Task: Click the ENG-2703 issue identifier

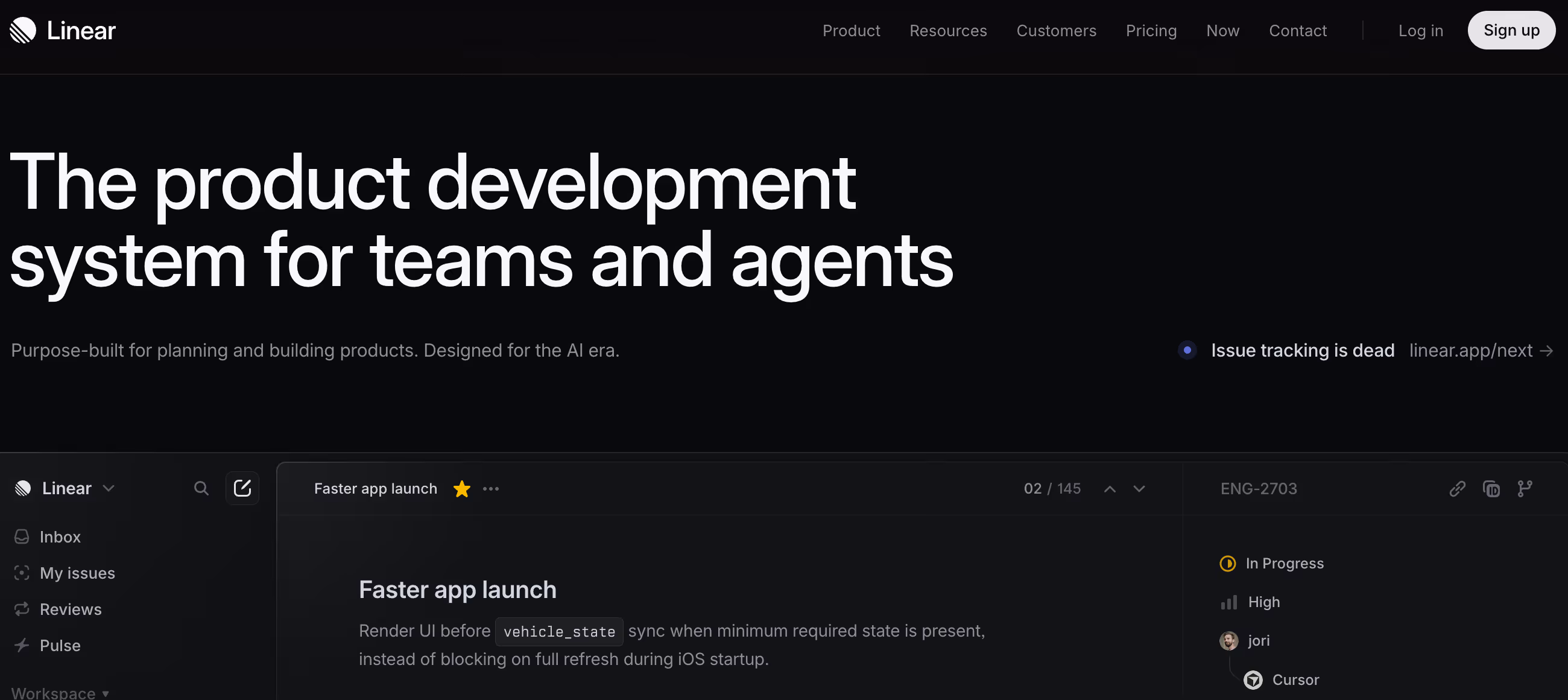Action: pyautogui.click(x=1258, y=489)
